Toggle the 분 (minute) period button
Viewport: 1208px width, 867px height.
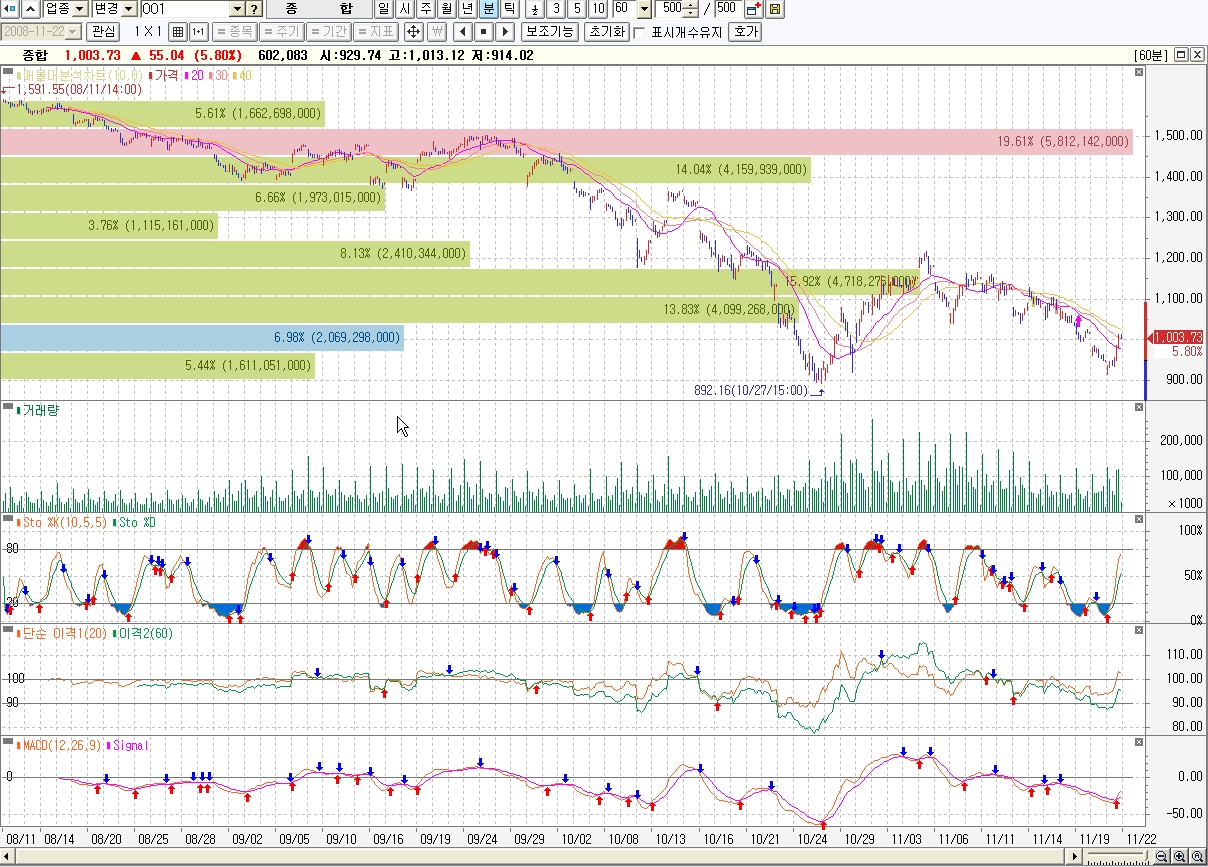(x=488, y=9)
